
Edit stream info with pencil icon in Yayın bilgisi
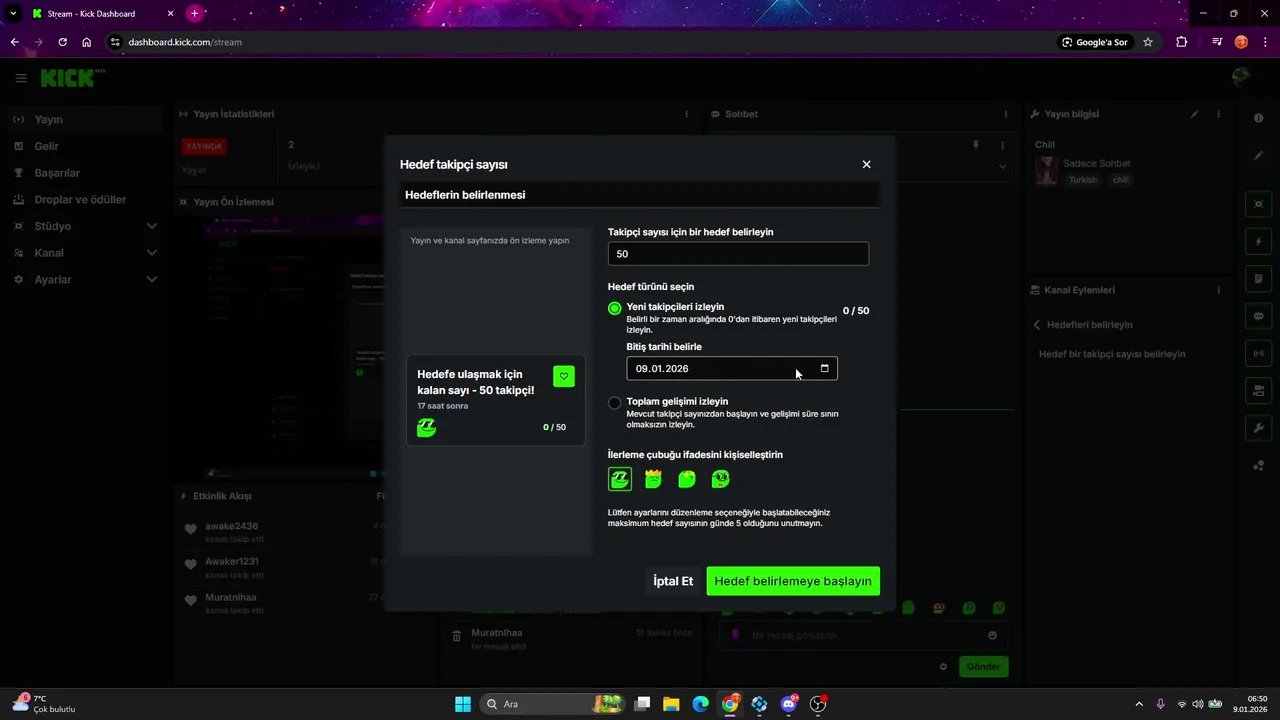point(1194,114)
